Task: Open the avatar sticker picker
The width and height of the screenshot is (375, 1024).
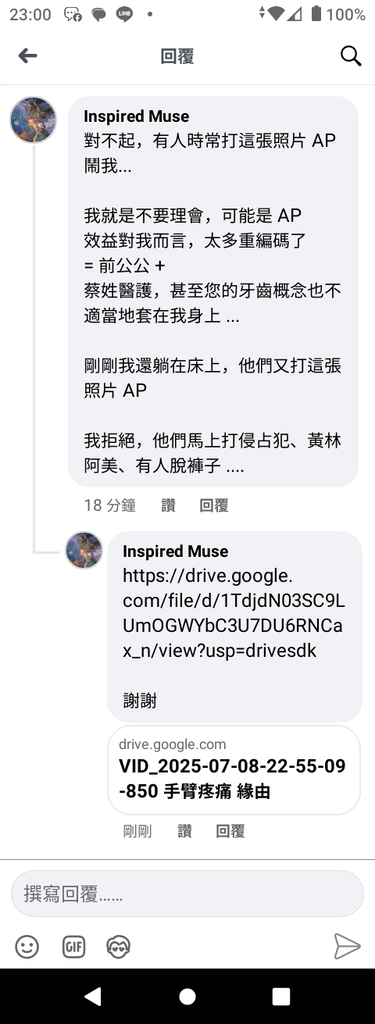Action: (x=118, y=946)
